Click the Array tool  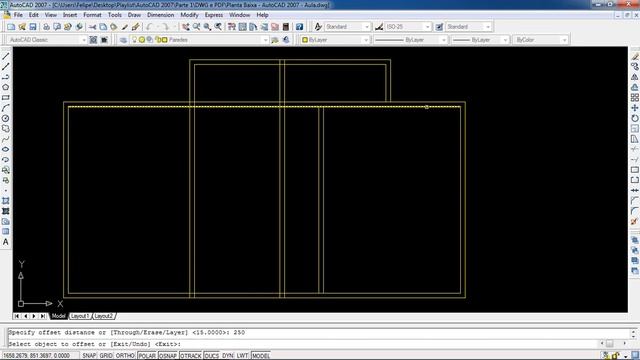coord(635,98)
